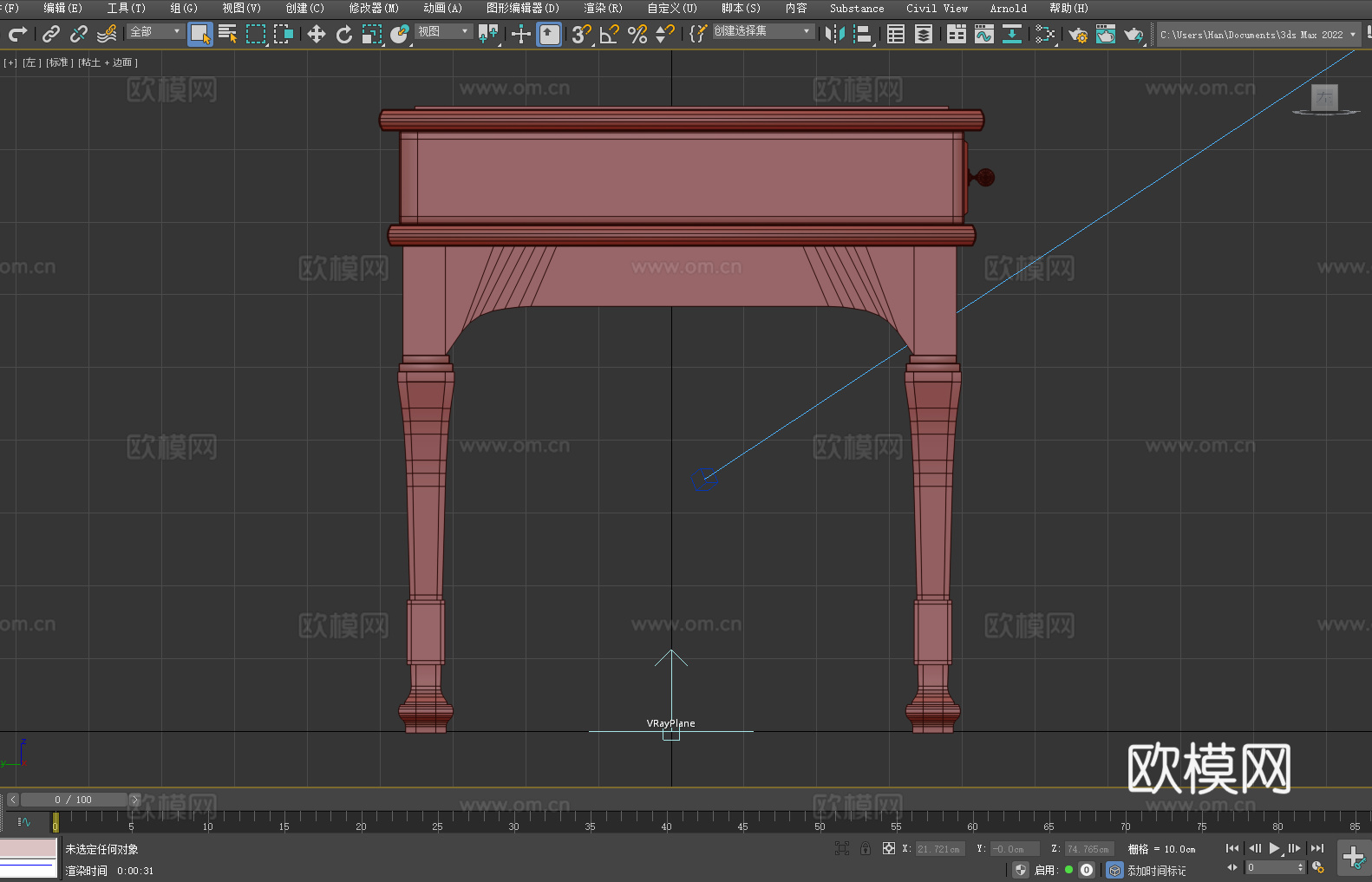1372x882 pixels.
Task: Open the Rendered Frame Window
Action: [1106, 34]
